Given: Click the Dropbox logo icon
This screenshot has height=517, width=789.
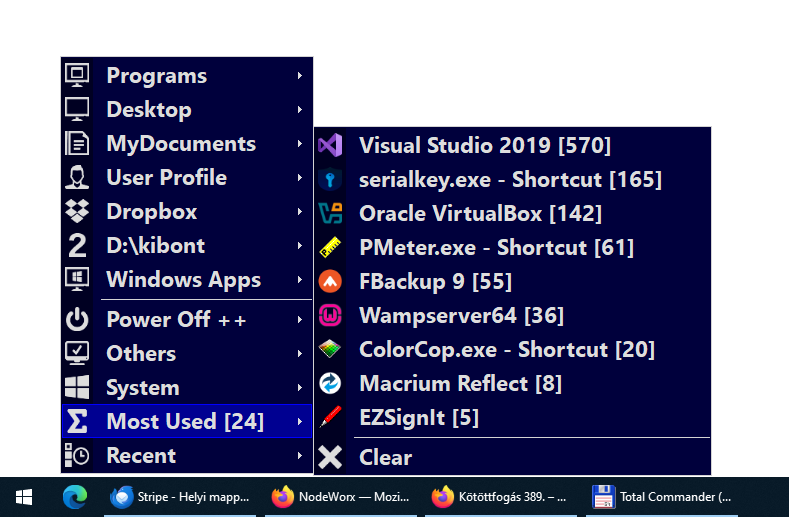Looking at the screenshot, I should (77, 212).
